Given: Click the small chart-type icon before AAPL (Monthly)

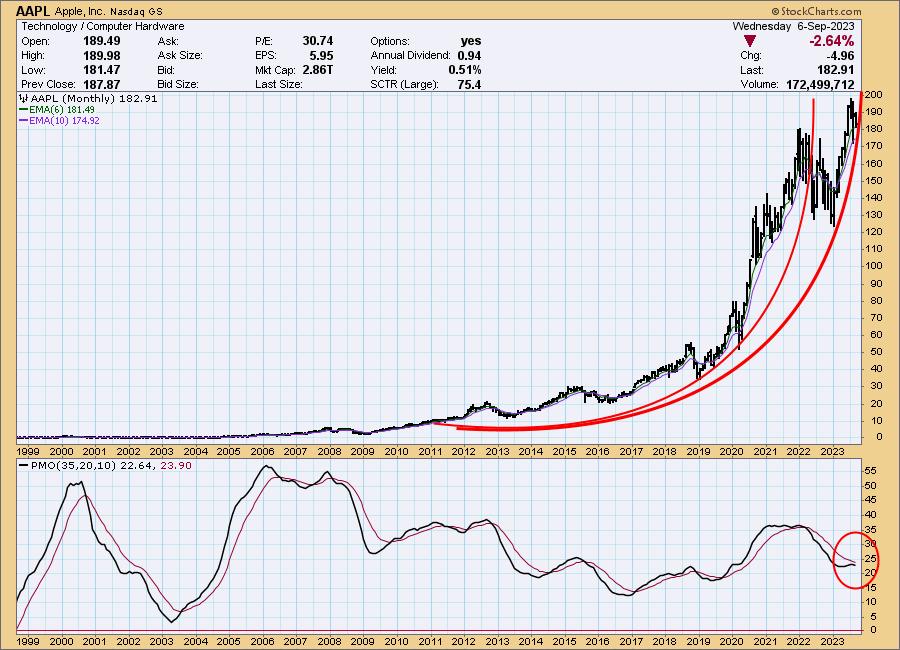Looking at the screenshot, I should click(x=25, y=98).
